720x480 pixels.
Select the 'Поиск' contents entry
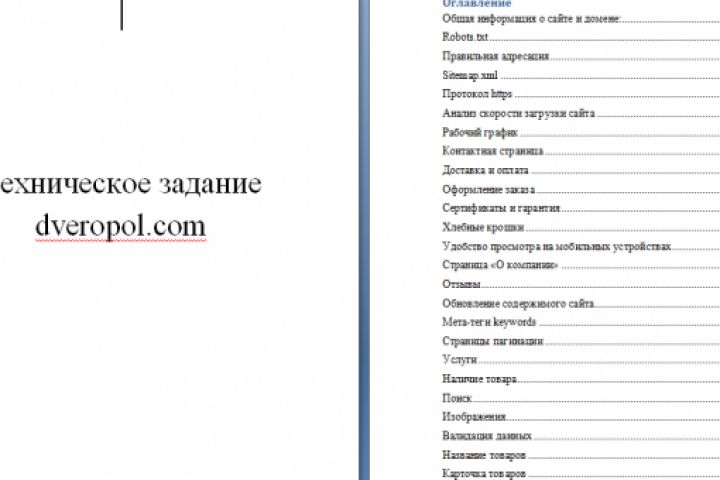pos(457,398)
